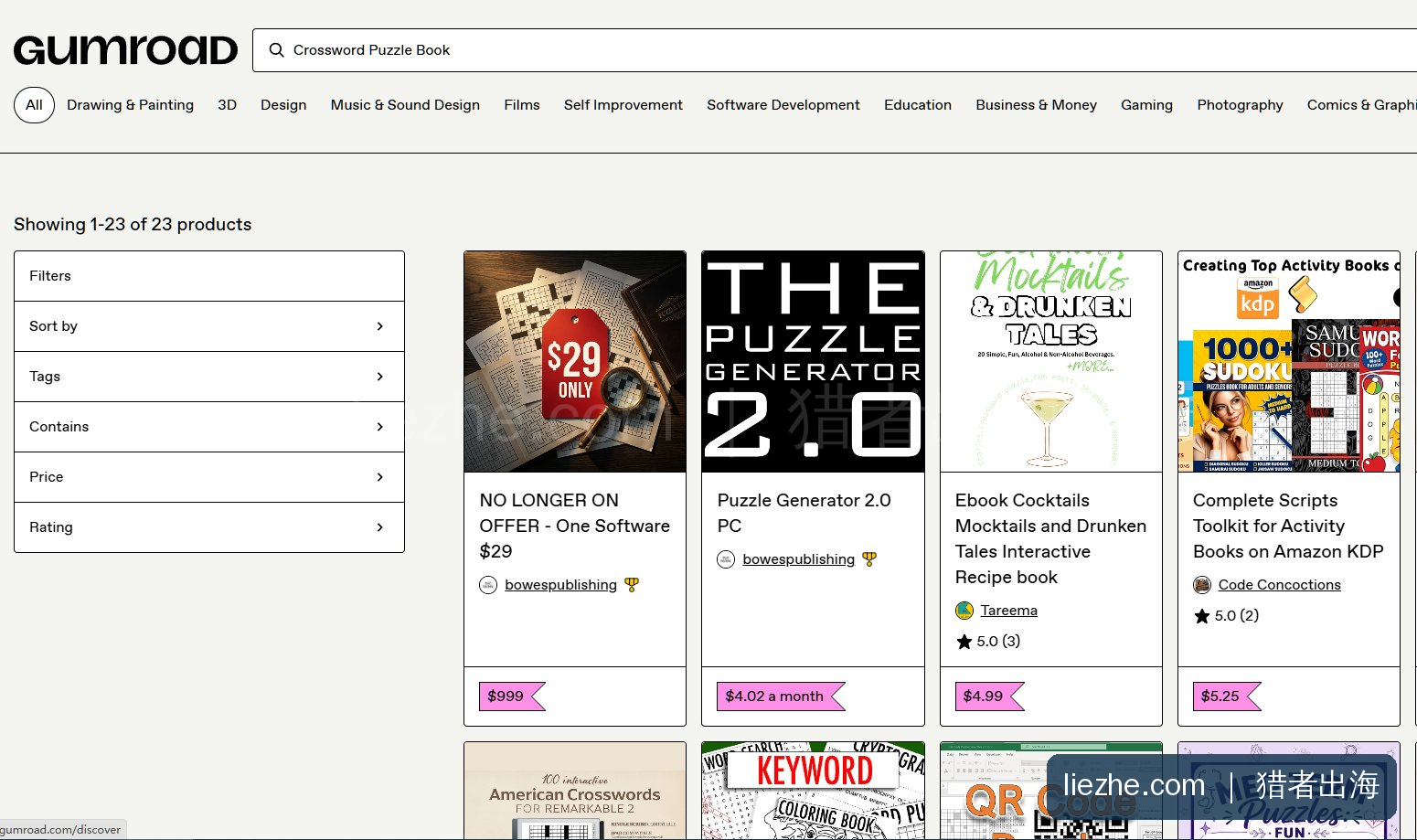Click the 5.0 (3) star rating
The height and width of the screenshot is (840, 1417).
tap(987, 642)
